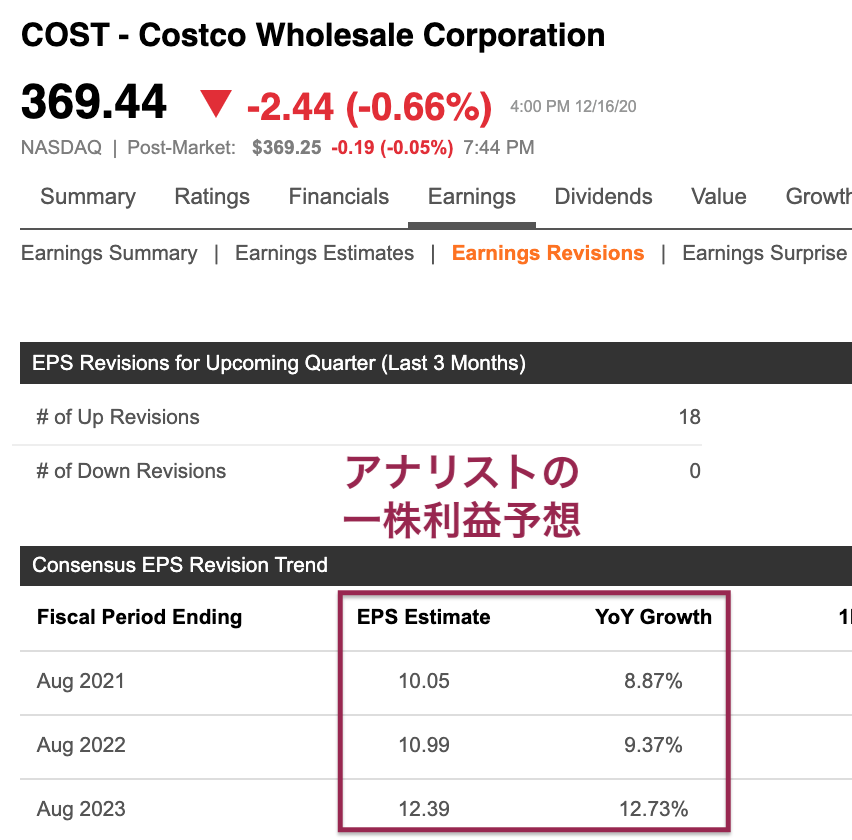Click the EPS Estimate column header
This screenshot has height=840, width=852.
click(423, 617)
